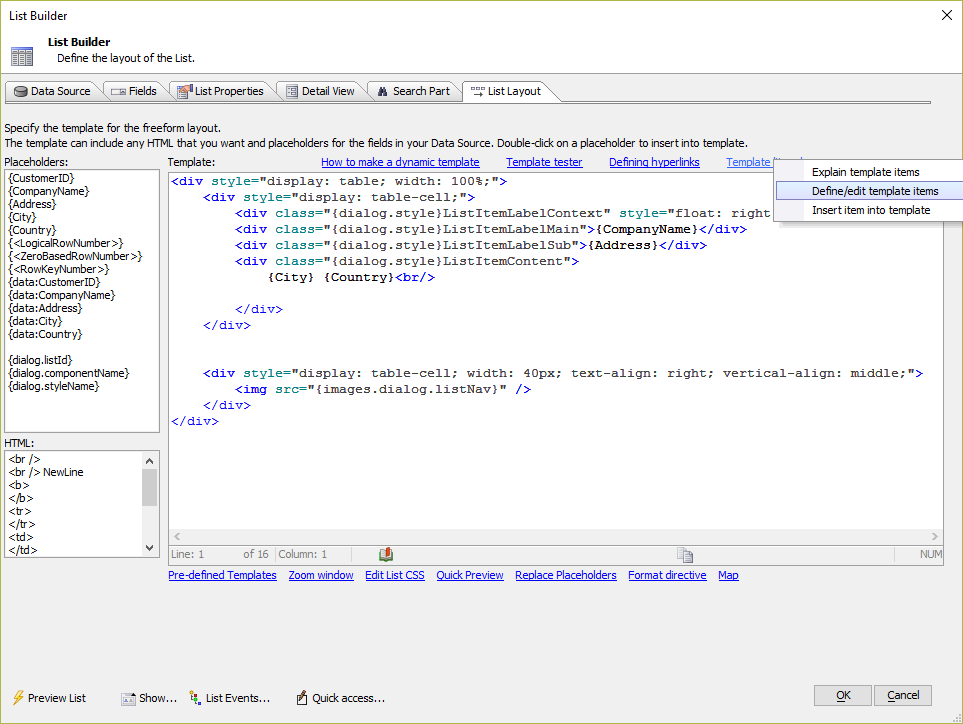Select {dialog.styleName} placeholder

[x=53, y=386]
